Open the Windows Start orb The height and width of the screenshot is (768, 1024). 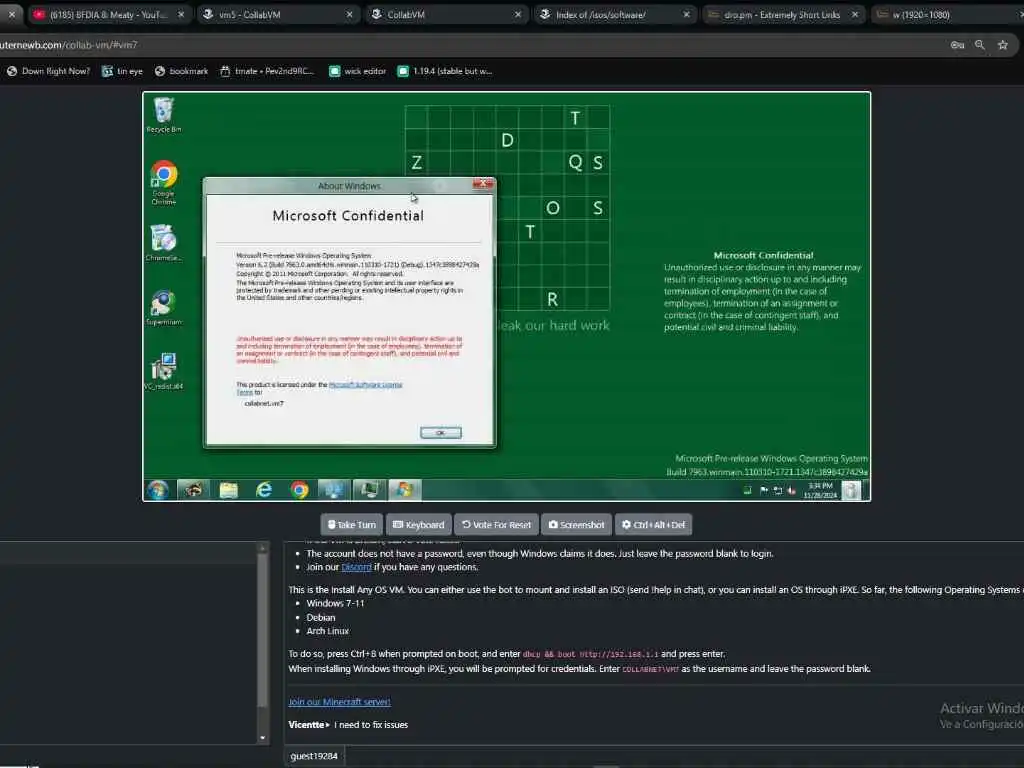tap(157, 490)
